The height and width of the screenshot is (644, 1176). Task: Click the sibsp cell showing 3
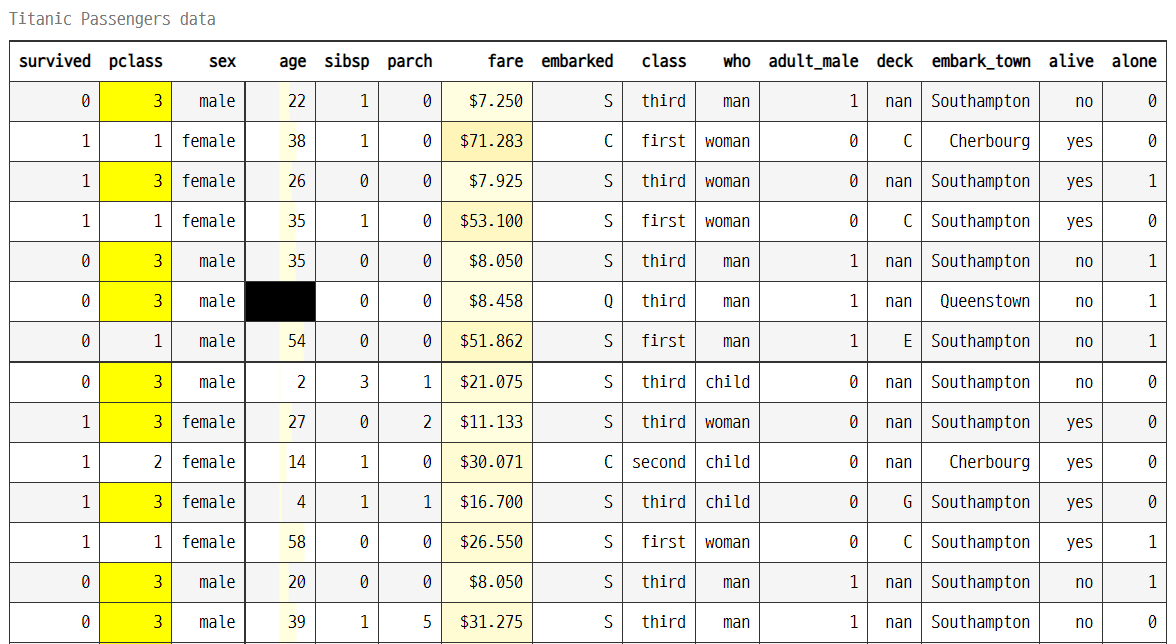click(347, 382)
